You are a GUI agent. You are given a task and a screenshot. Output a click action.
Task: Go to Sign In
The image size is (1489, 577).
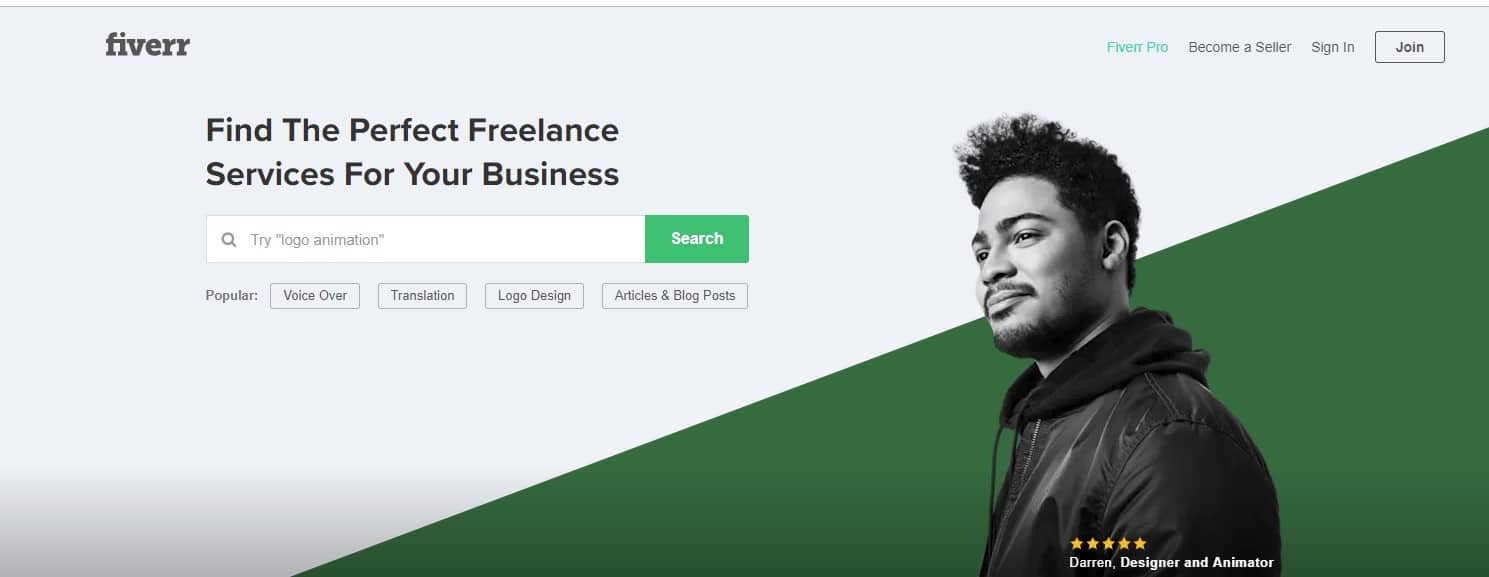pyautogui.click(x=1332, y=47)
